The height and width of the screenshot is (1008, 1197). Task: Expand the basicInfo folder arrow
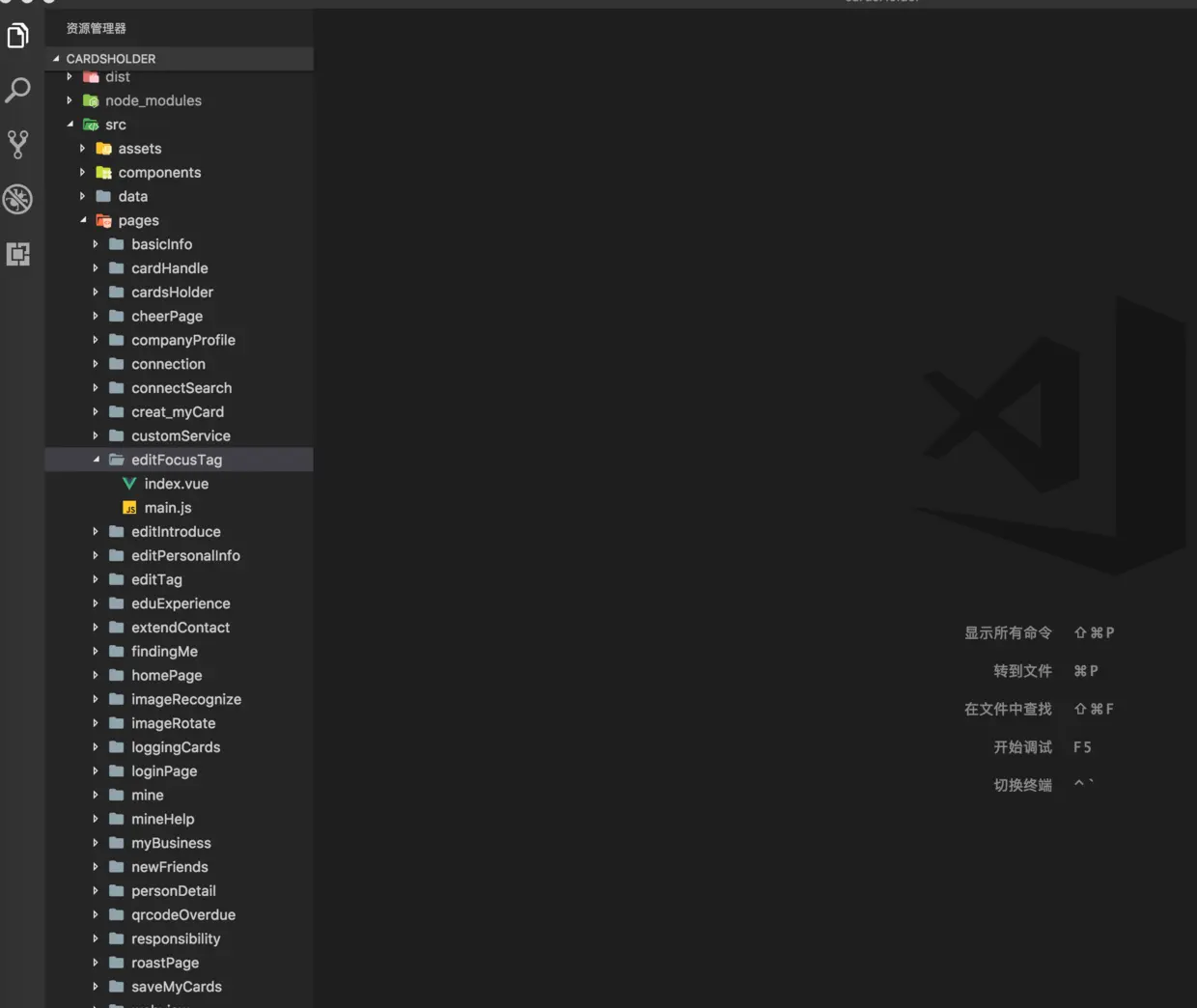(x=96, y=244)
